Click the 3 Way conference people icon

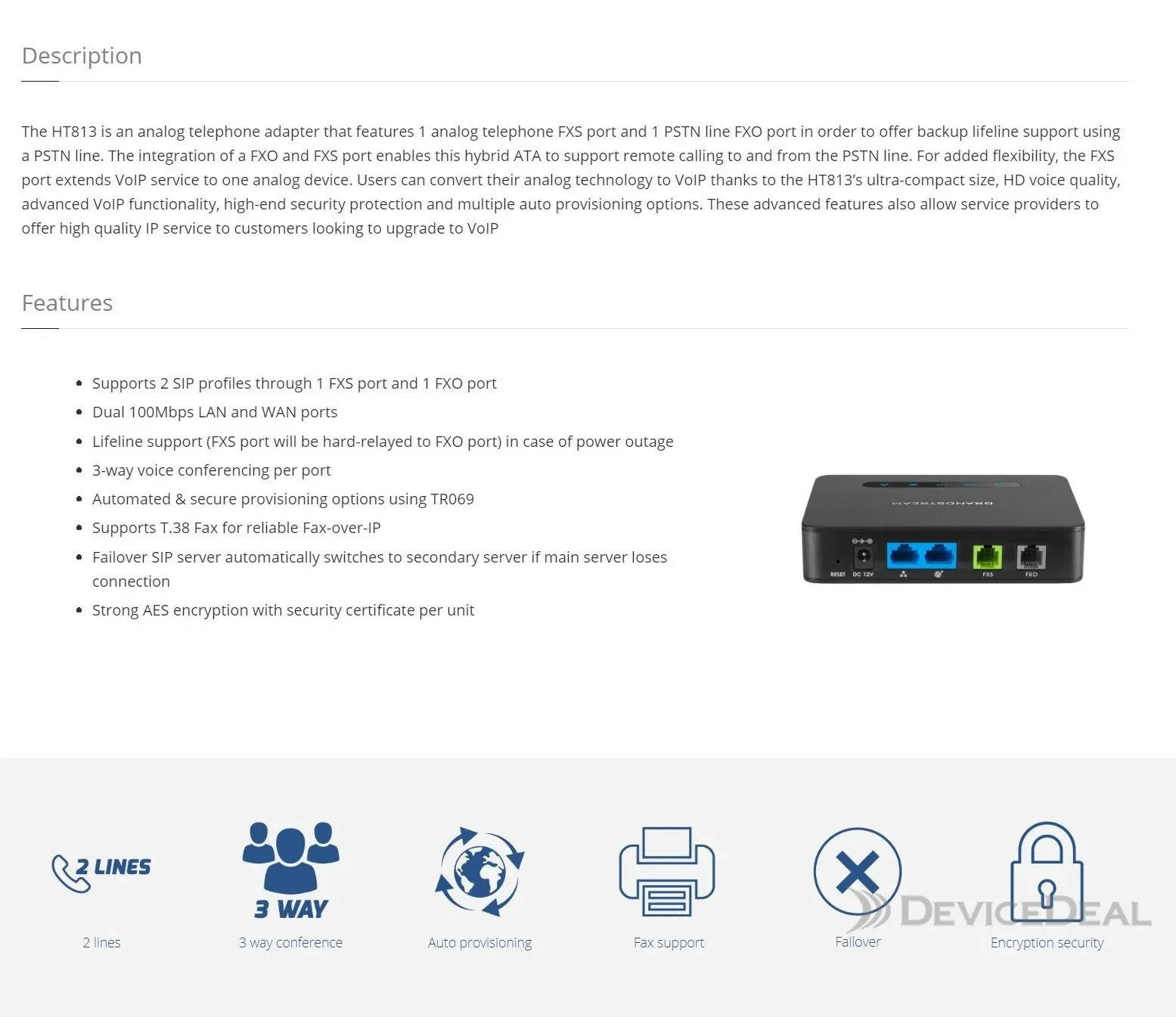[x=290, y=870]
